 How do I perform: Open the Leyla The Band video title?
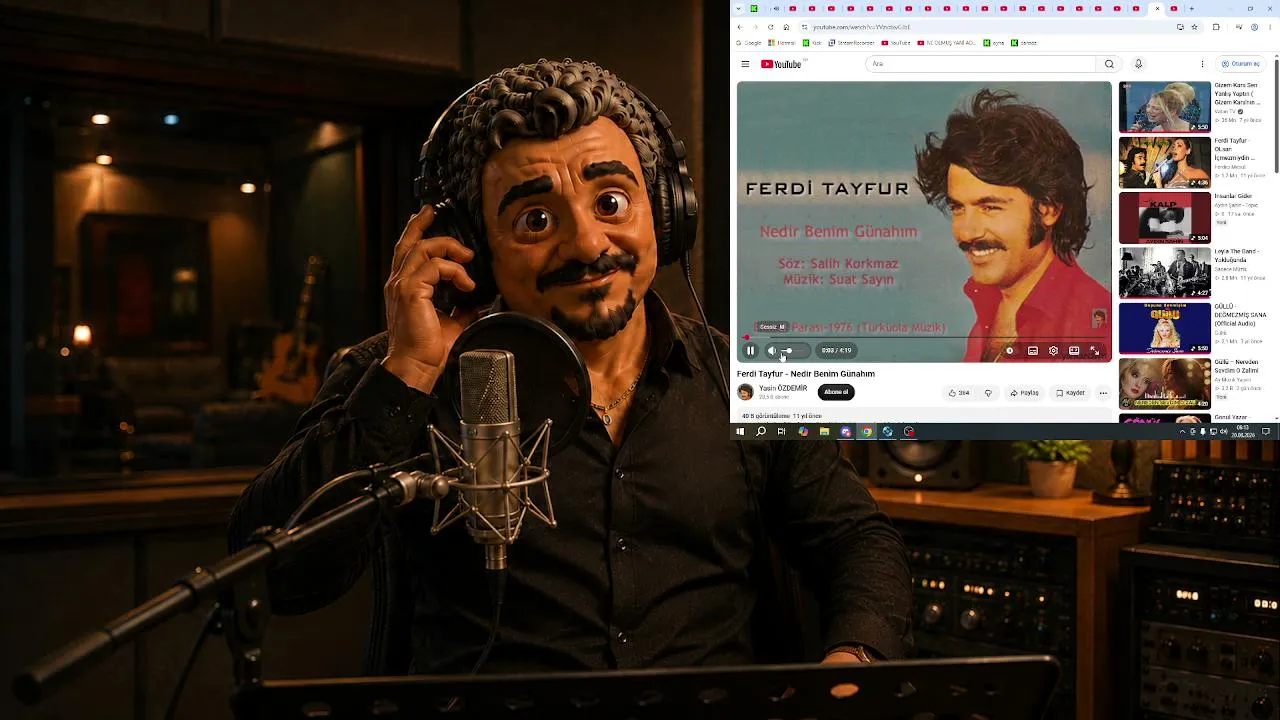point(1237,255)
